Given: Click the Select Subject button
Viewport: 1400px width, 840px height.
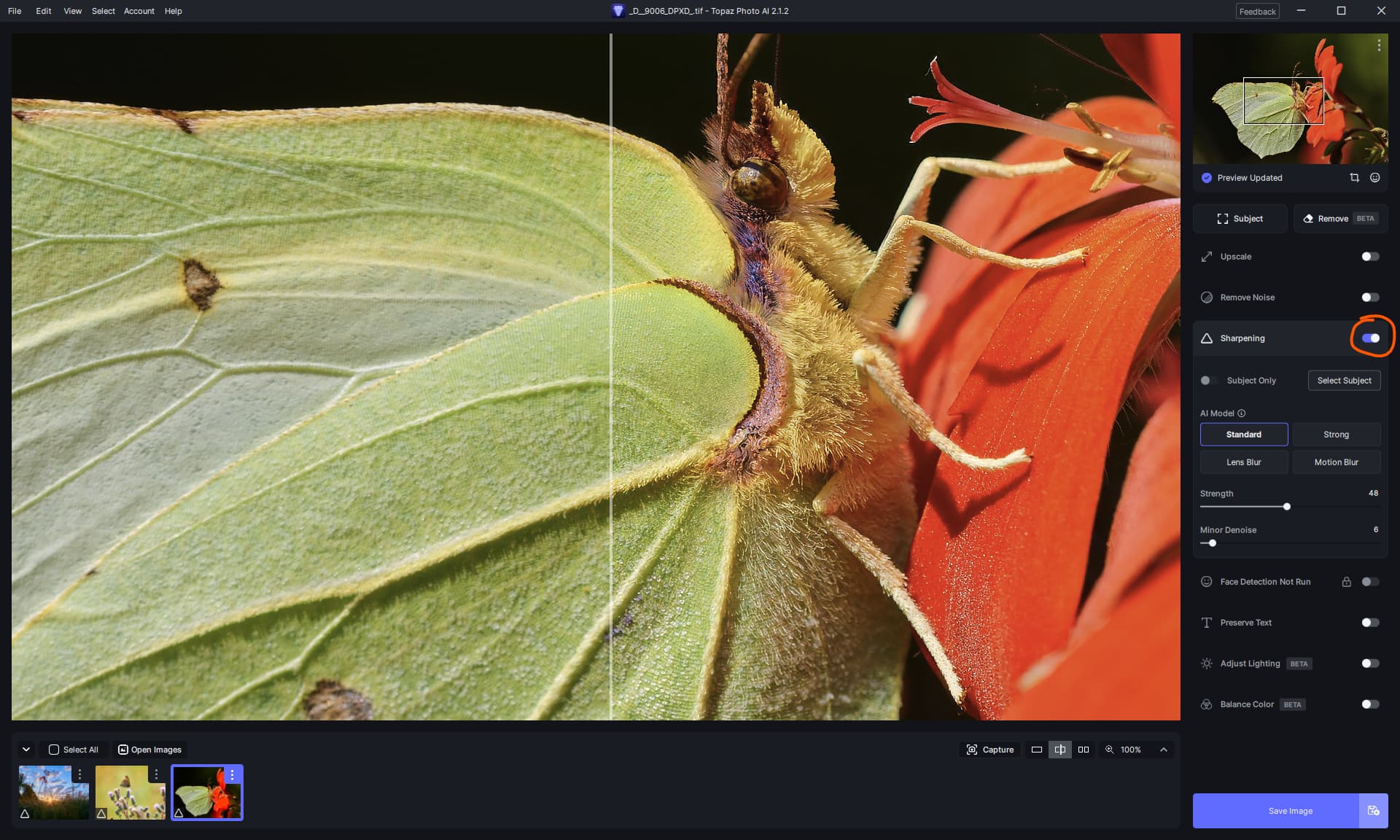Looking at the screenshot, I should coord(1343,381).
